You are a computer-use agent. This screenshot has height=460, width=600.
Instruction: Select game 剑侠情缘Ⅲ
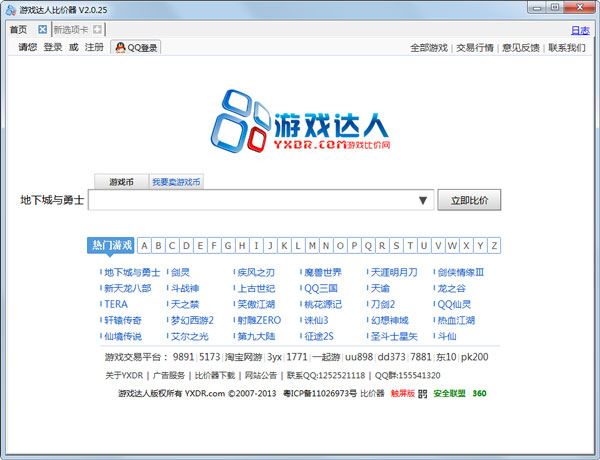click(461, 272)
